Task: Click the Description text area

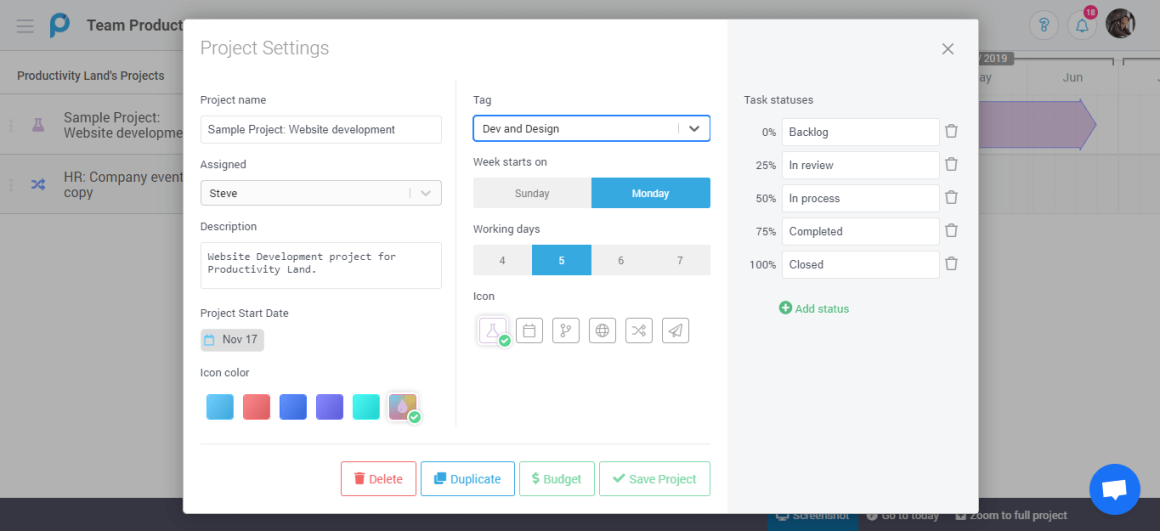Action: pos(320,265)
